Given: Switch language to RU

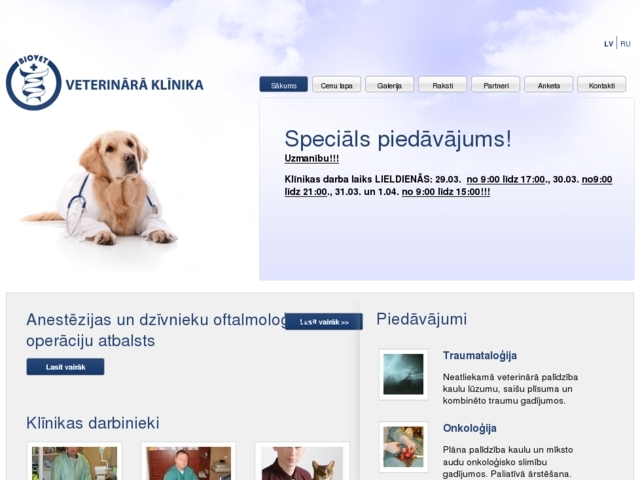Looking at the screenshot, I should 625,44.
